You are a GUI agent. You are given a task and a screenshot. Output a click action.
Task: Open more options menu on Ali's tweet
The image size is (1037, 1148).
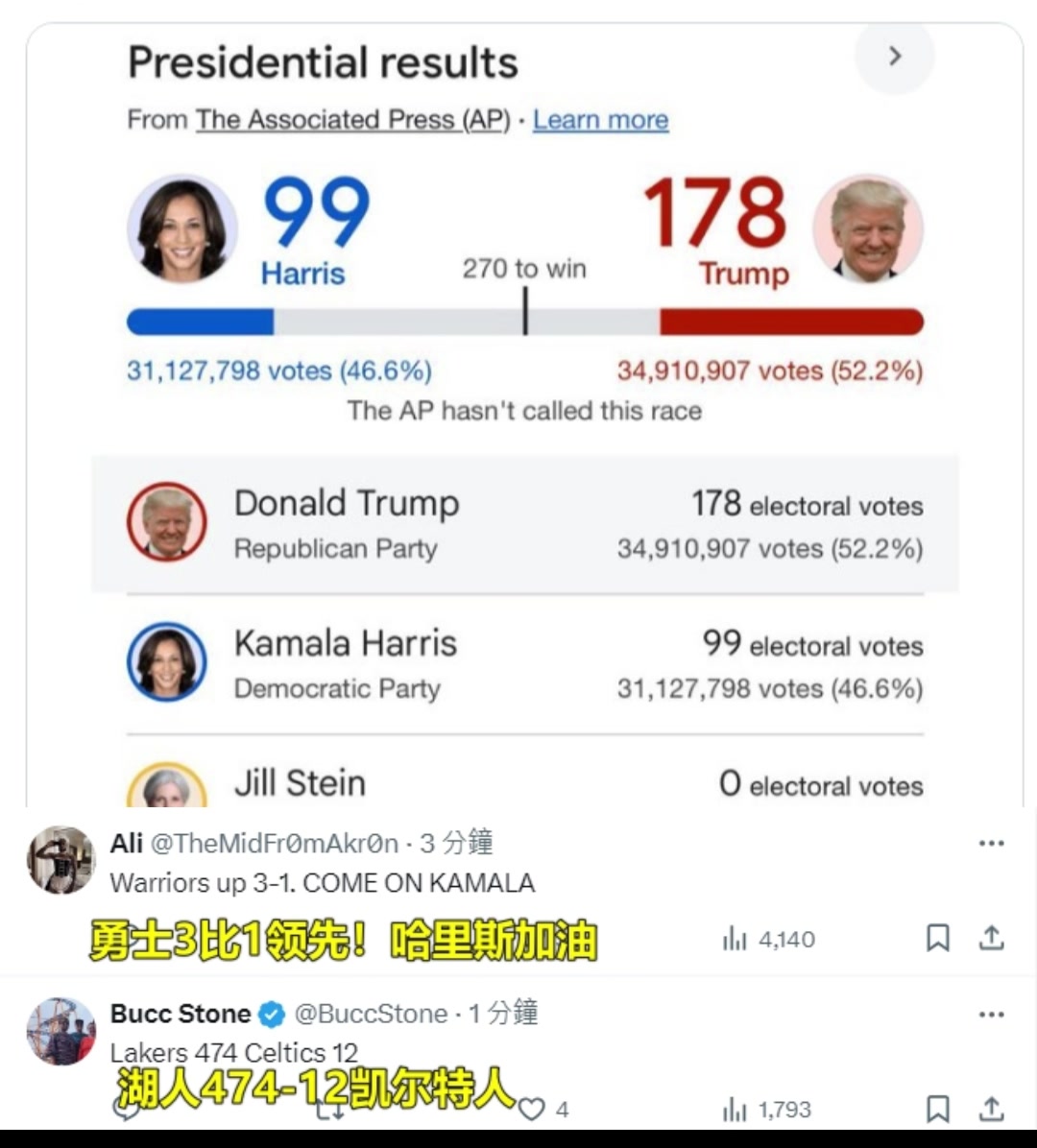point(992,844)
